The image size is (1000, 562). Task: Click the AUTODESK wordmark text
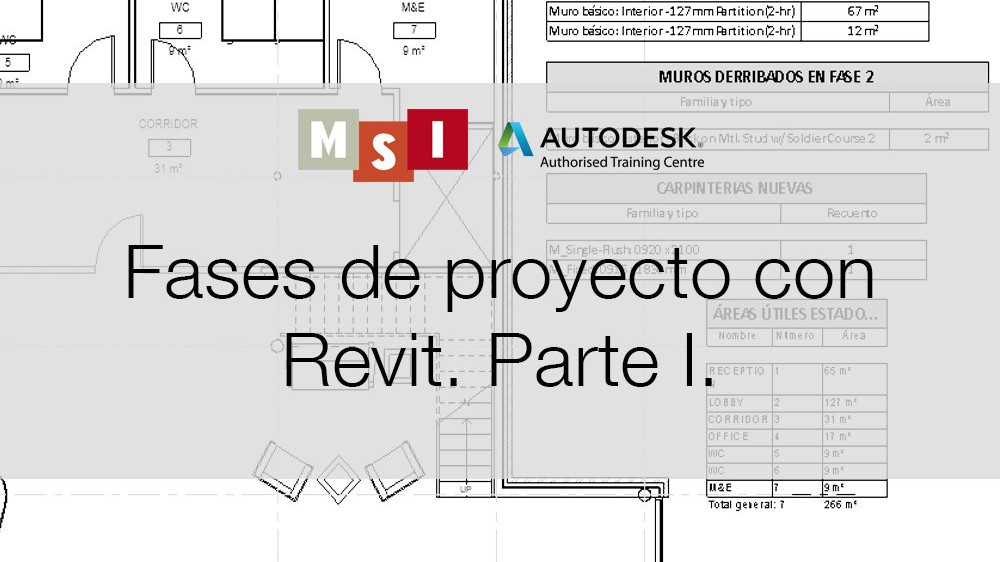pos(619,138)
